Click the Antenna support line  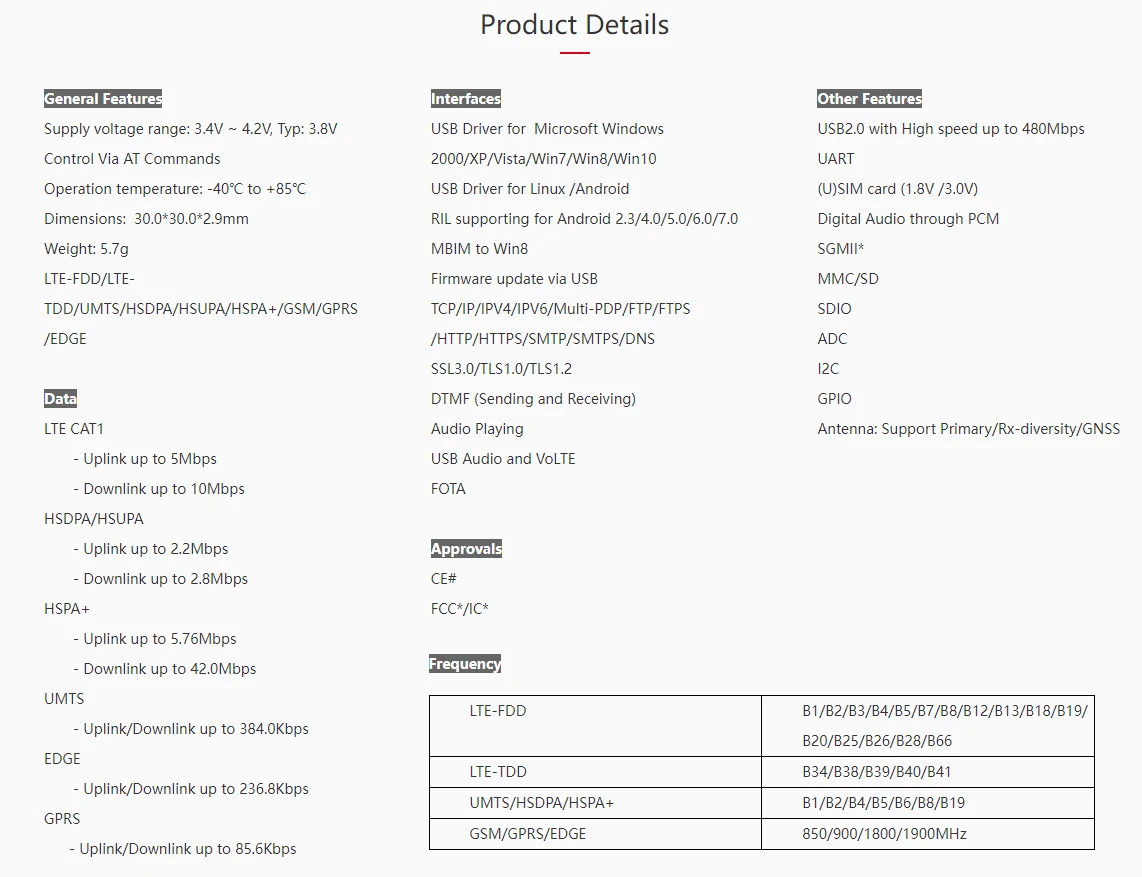pyautogui.click(x=968, y=429)
